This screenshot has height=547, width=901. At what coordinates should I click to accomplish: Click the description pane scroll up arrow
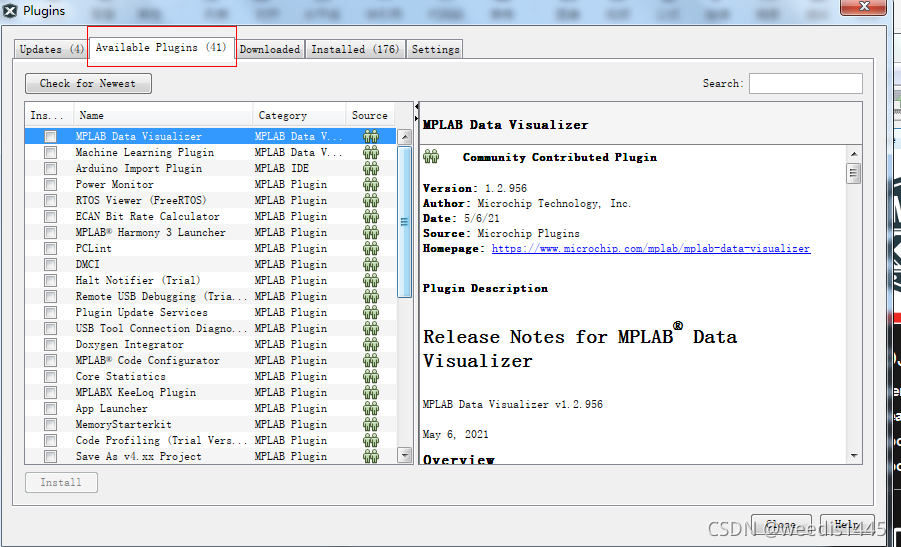point(854,154)
